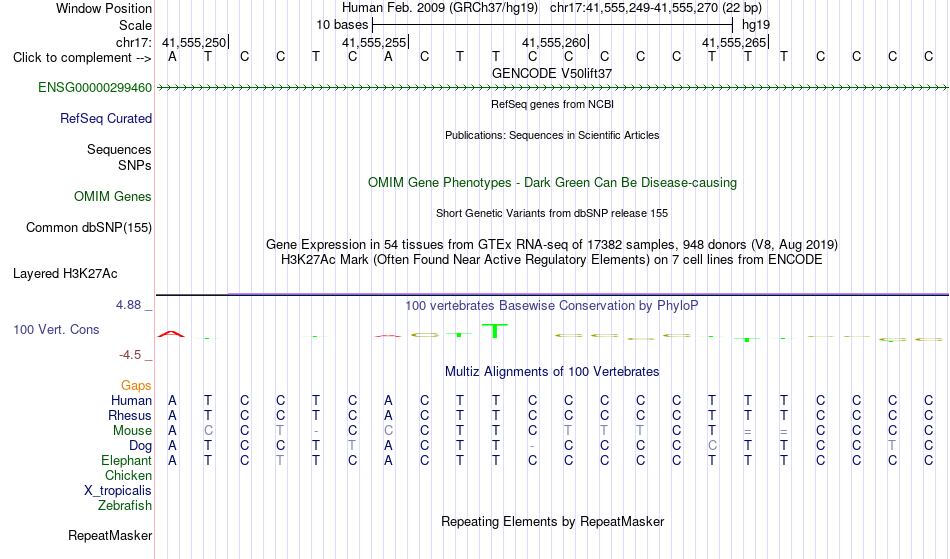The image size is (950, 559).
Task: Click the green arrow gene line of ENSG00000299460
Action: [552, 88]
